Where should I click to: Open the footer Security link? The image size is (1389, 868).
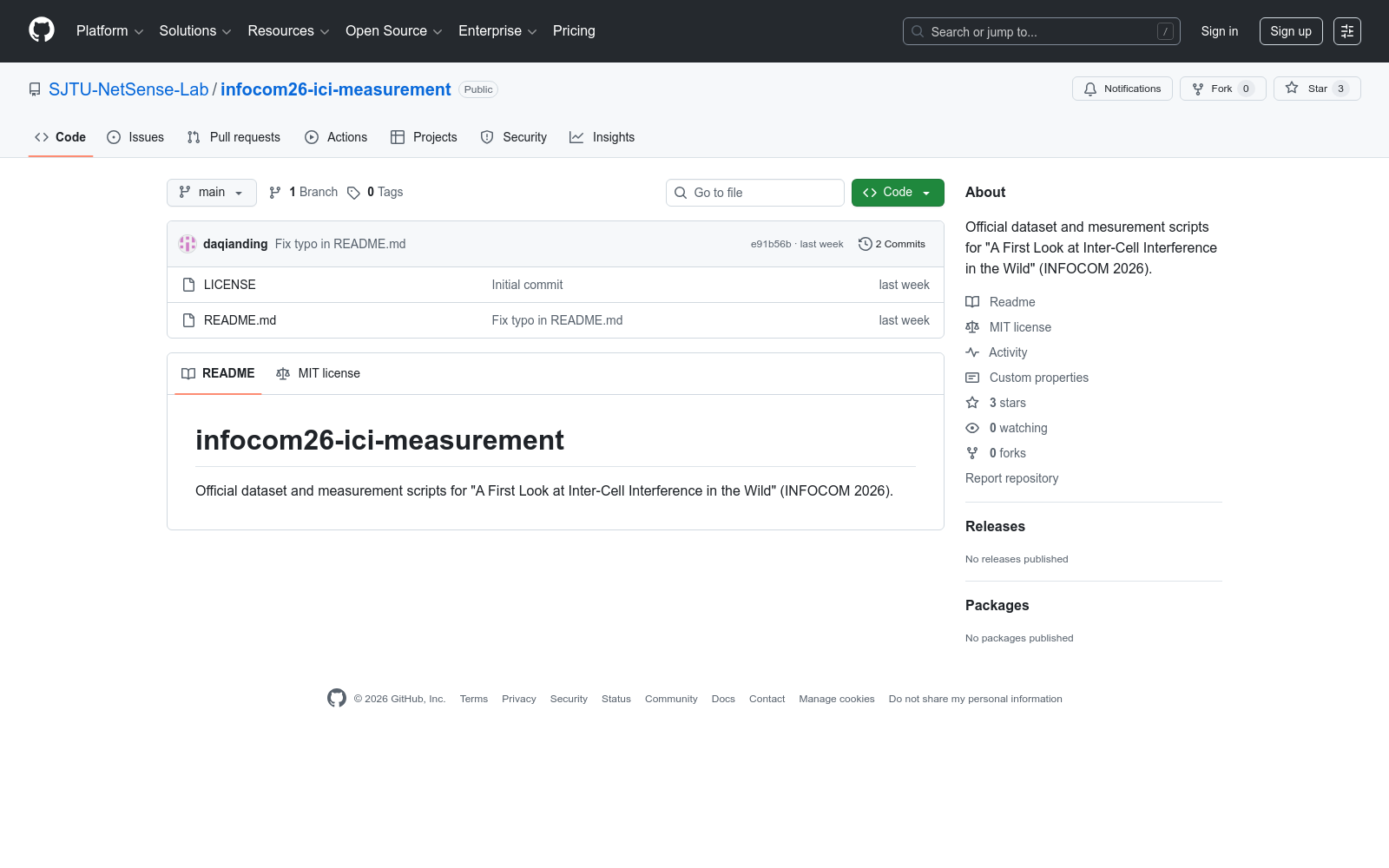[x=569, y=699]
